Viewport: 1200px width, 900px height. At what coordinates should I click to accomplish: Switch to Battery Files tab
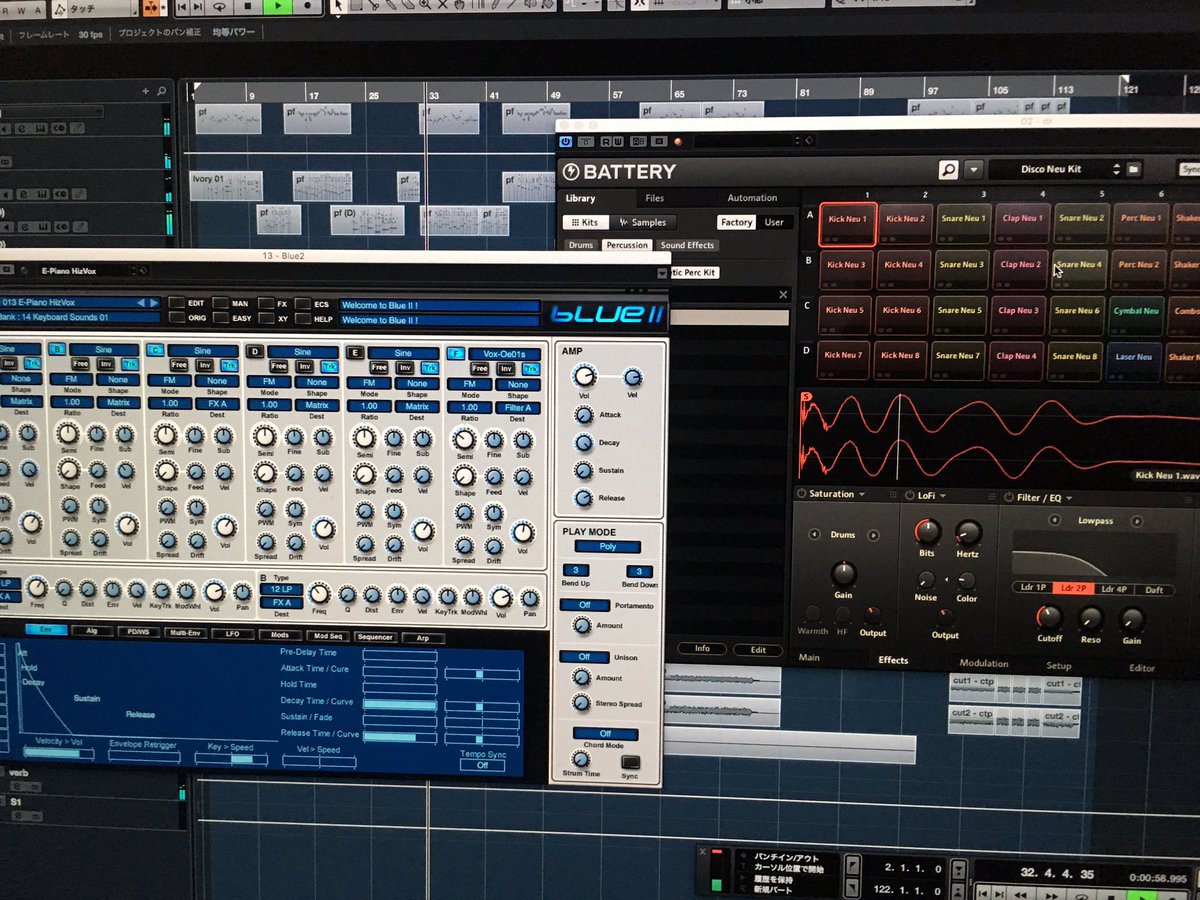coord(654,198)
